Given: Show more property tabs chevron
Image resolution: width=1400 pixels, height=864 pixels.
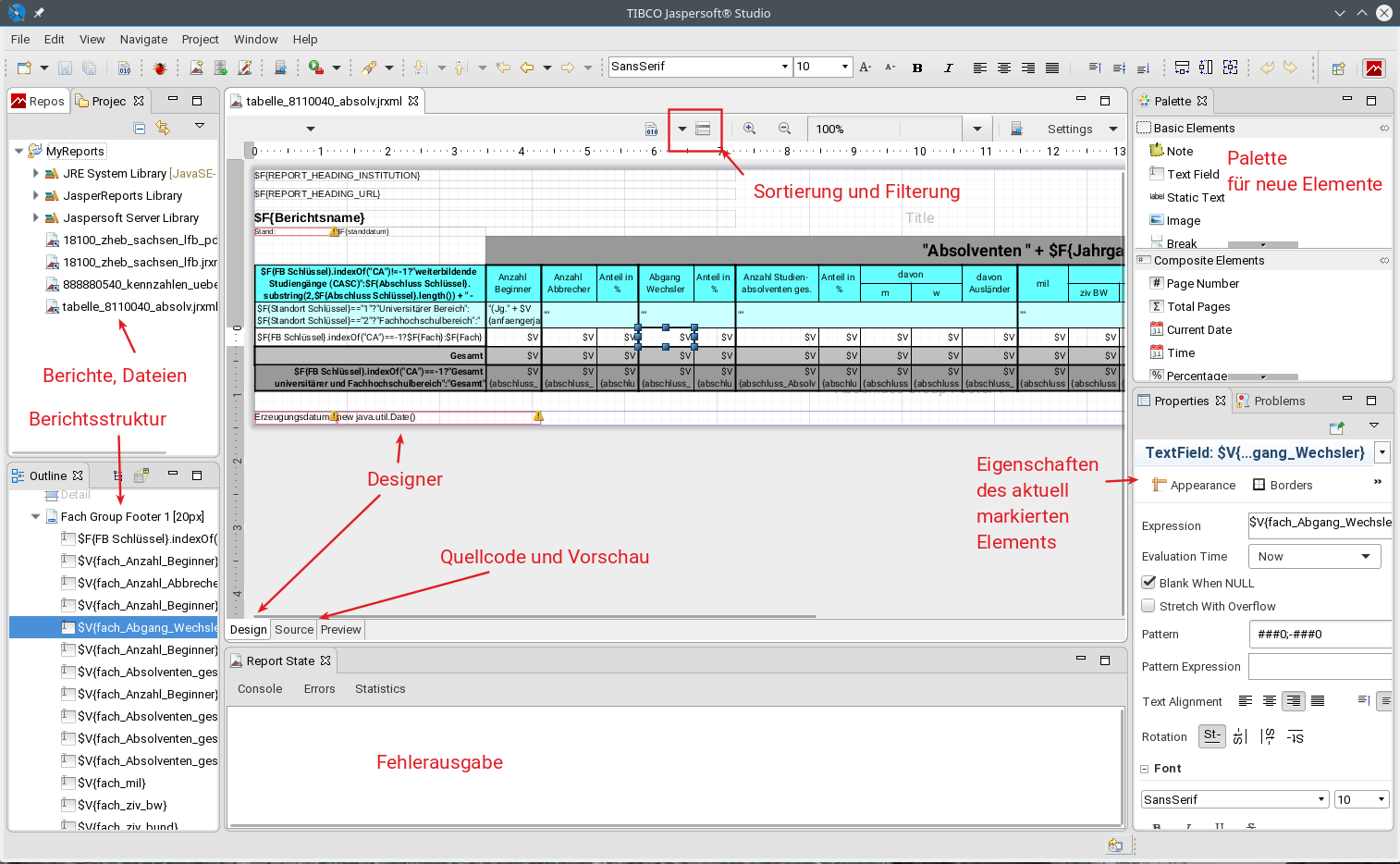Looking at the screenshot, I should tap(1378, 482).
